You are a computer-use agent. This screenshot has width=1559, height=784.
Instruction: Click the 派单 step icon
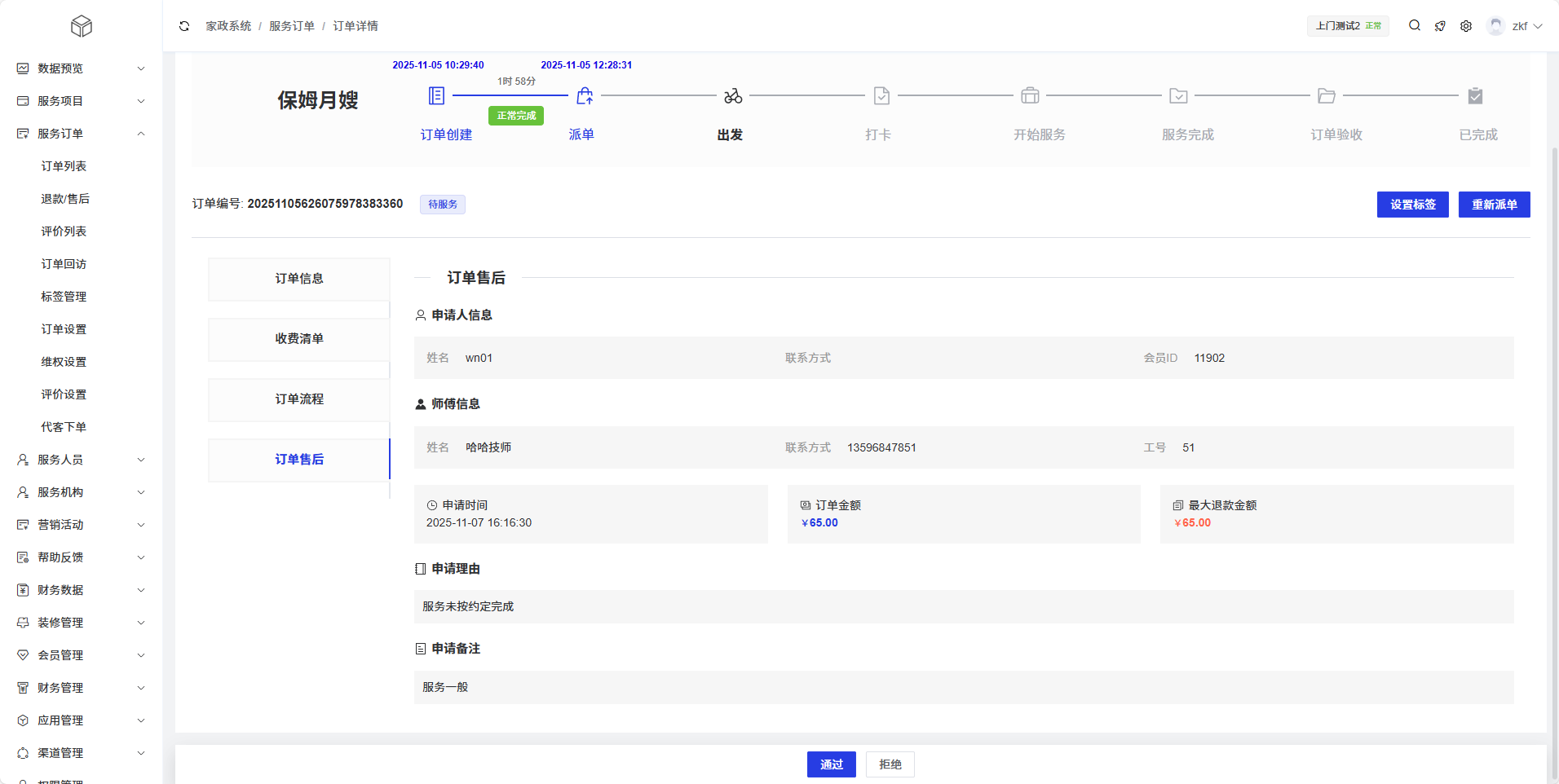click(585, 96)
